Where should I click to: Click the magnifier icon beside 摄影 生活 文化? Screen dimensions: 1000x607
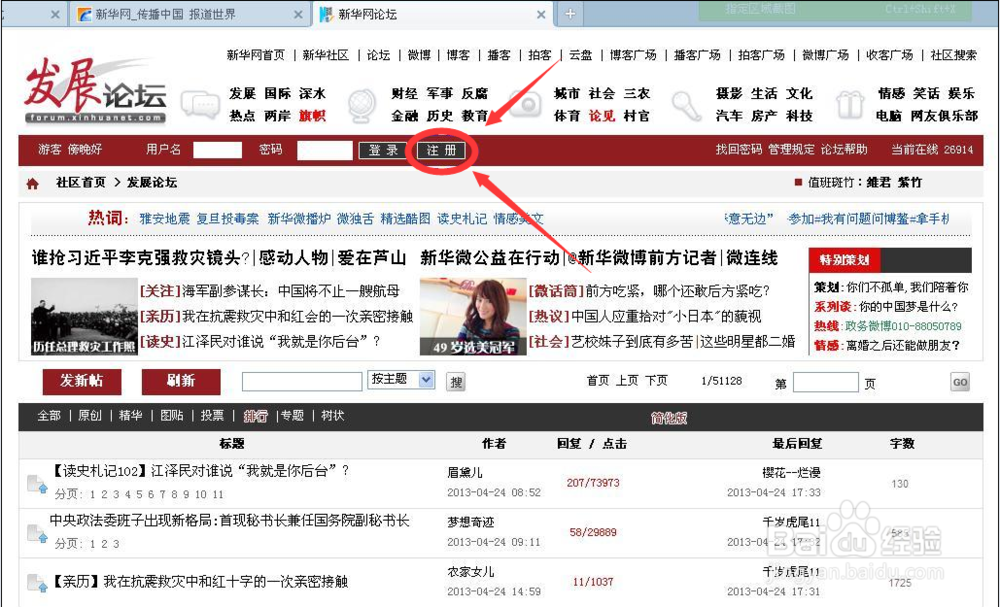click(x=686, y=105)
